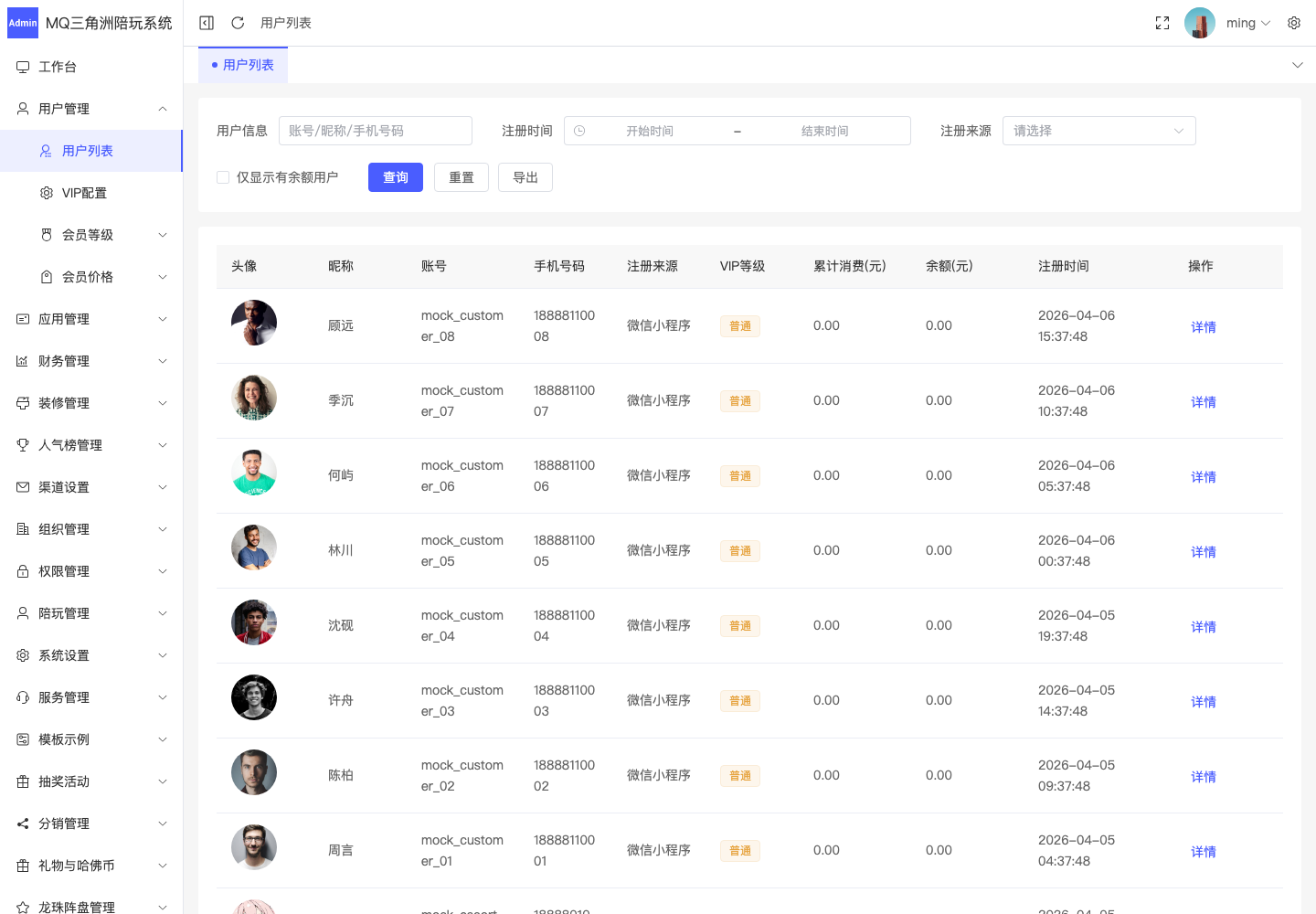Click the 查询 button
This screenshot has height=914, width=1316.
(x=396, y=177)
